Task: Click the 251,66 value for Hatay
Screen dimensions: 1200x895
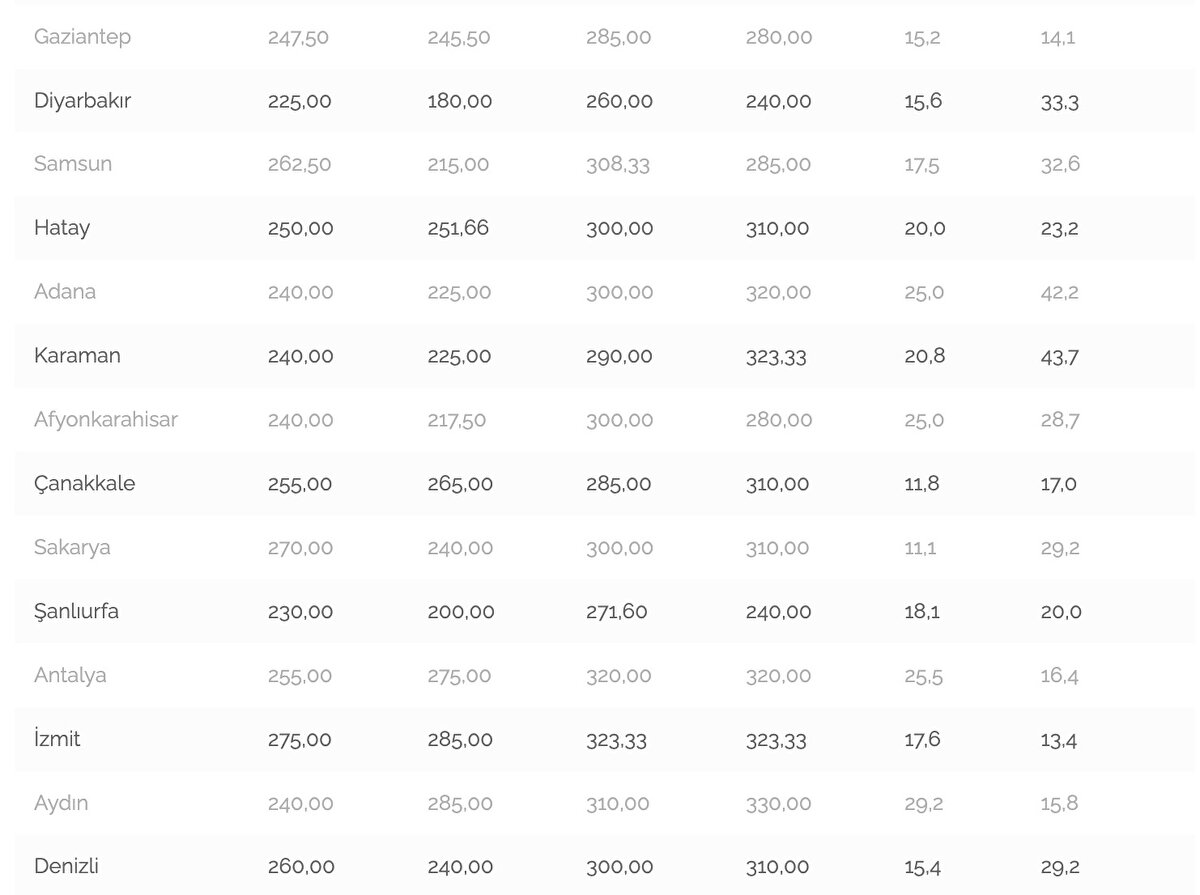Action: pos(458,228)
